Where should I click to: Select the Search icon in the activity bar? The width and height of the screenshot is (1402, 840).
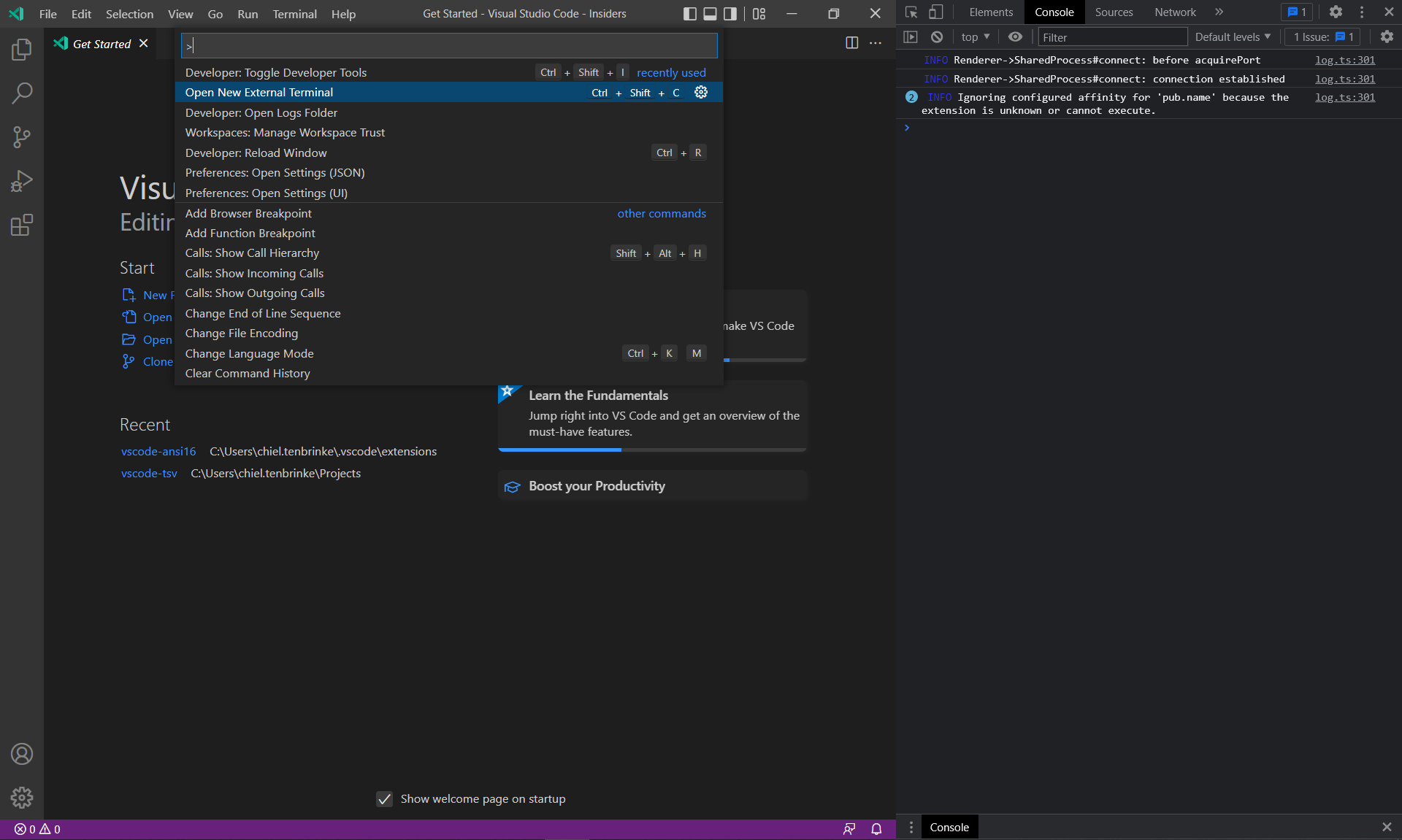click(x=22, y=93)
